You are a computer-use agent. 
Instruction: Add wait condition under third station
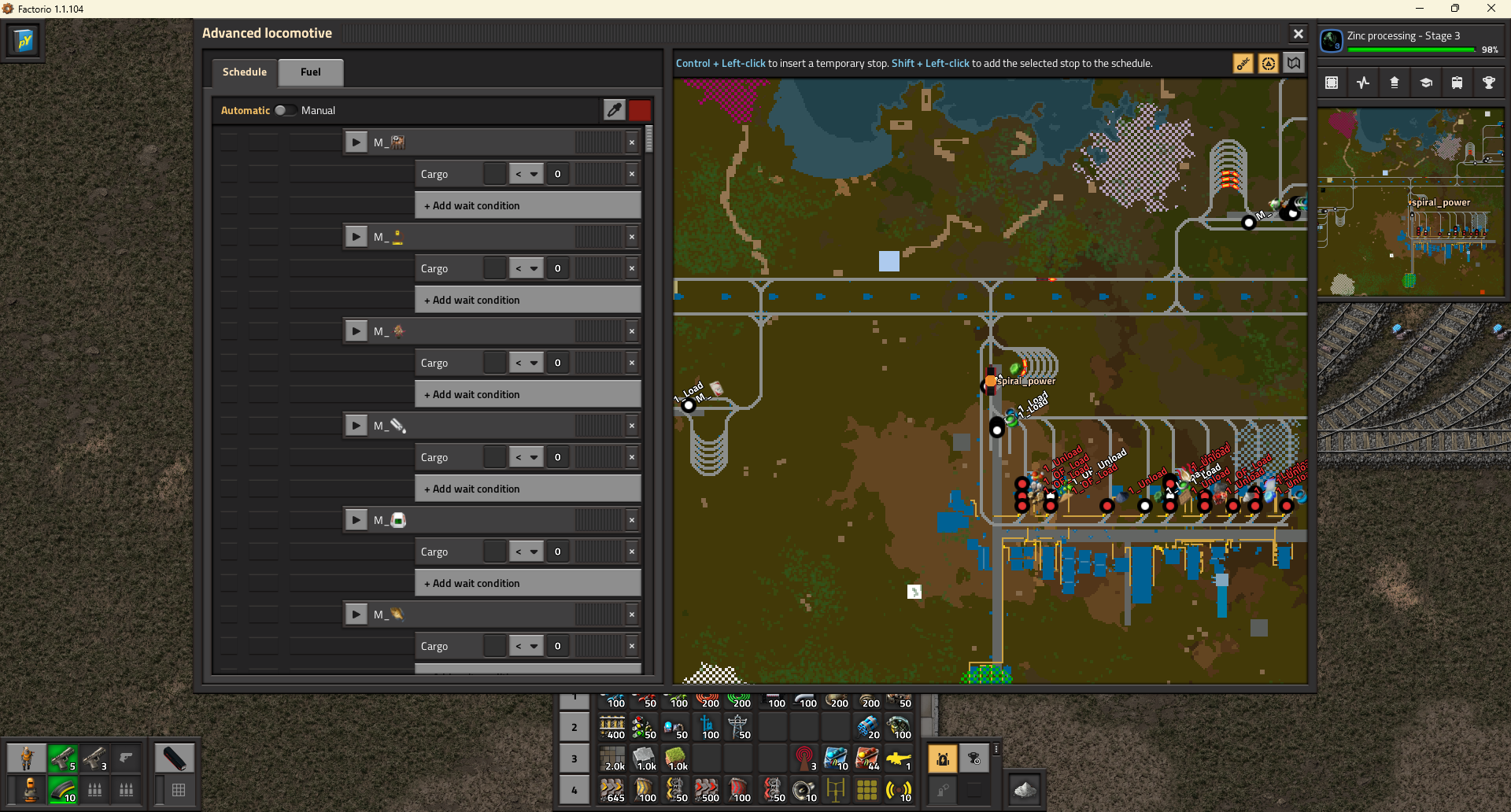click(x=528, y=394)
